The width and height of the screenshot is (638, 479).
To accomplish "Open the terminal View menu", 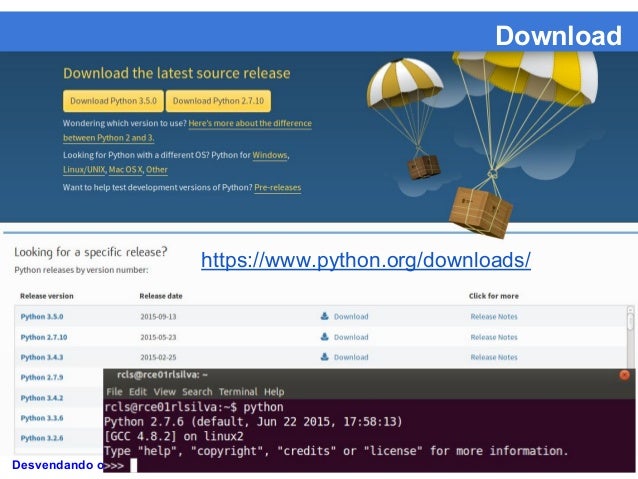I will [164, 392].
